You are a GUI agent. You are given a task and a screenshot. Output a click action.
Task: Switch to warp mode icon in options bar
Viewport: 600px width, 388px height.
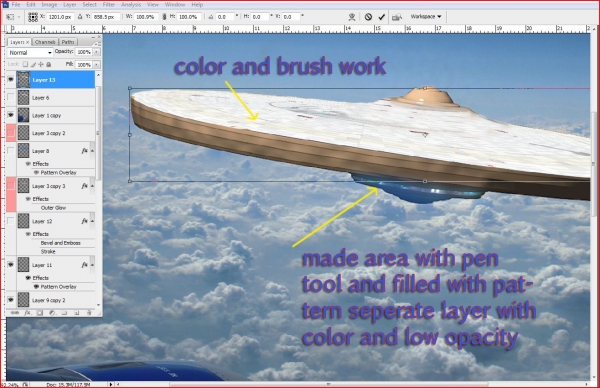click(352, 17)
